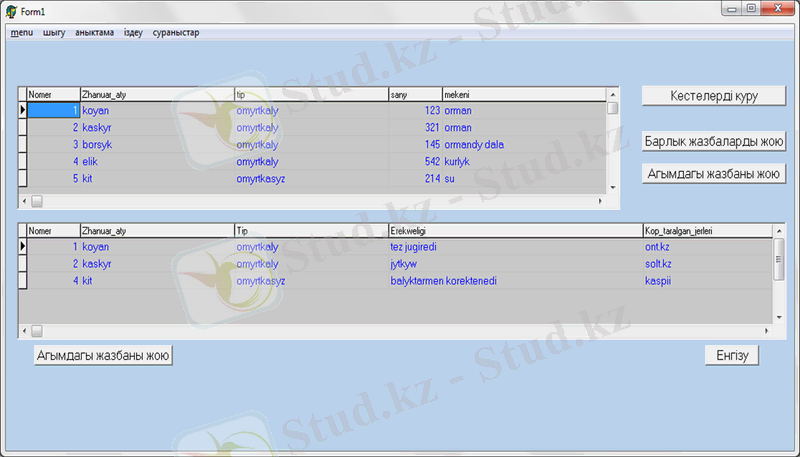
Task: Open the сураныстар menu
Action: 176,33
